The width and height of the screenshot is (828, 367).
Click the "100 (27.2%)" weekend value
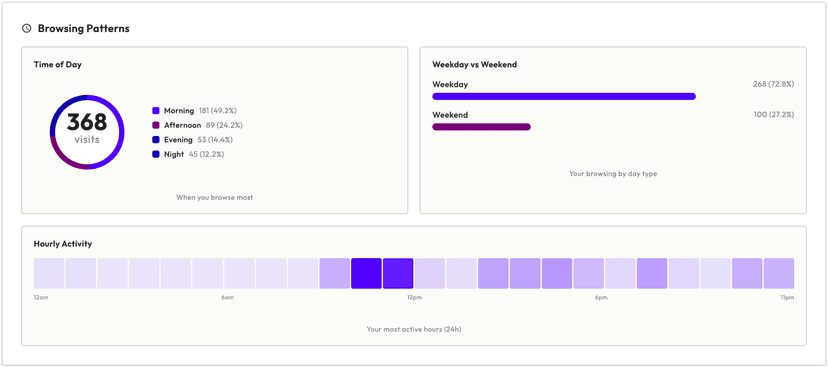point(774,115)
